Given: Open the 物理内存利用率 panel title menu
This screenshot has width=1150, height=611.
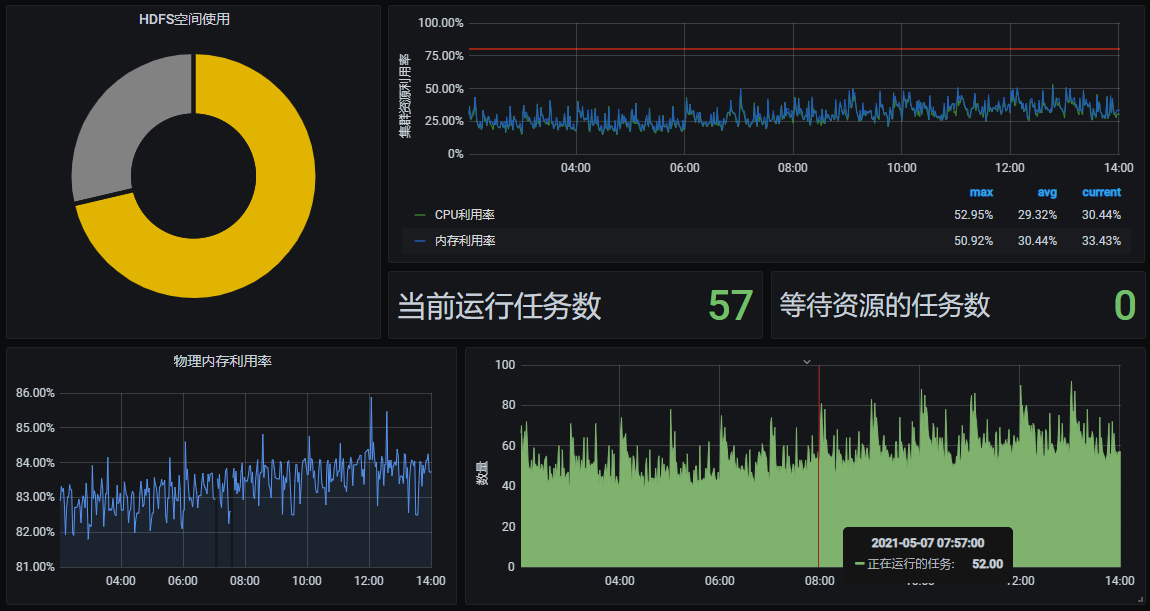Looking at the screenshot, I should click(223, 361).
